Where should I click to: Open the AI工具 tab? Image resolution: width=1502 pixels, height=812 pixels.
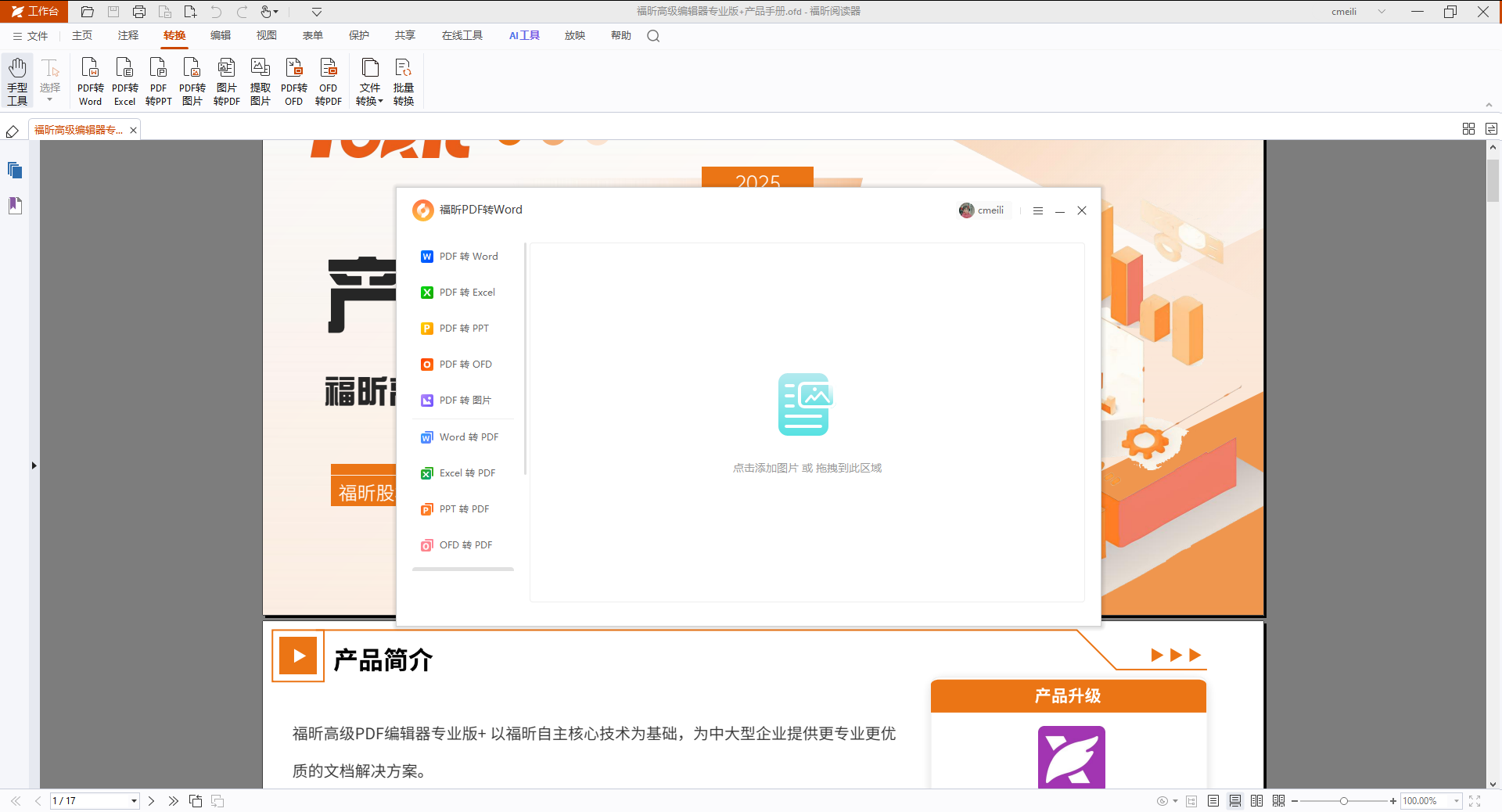(x=524, y=36)
